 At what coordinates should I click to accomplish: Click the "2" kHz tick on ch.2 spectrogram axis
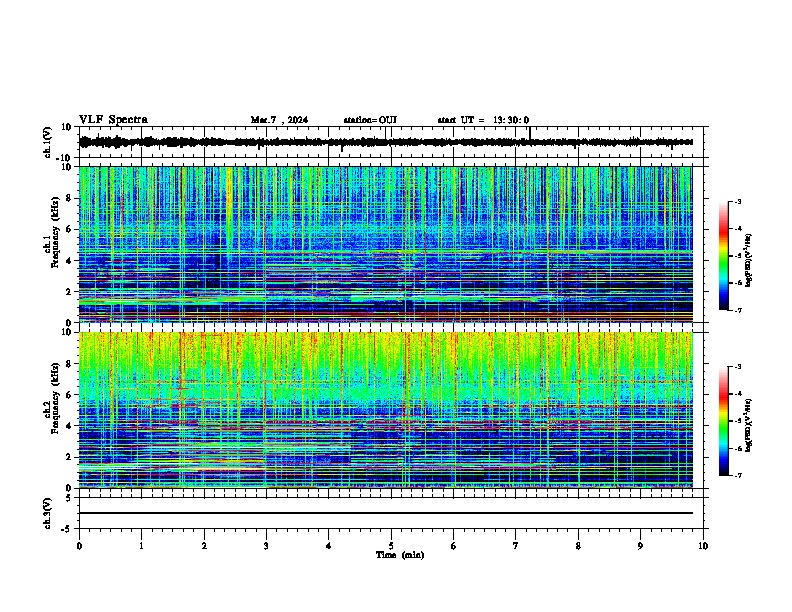pyautogui.click(x=69, y=457)
